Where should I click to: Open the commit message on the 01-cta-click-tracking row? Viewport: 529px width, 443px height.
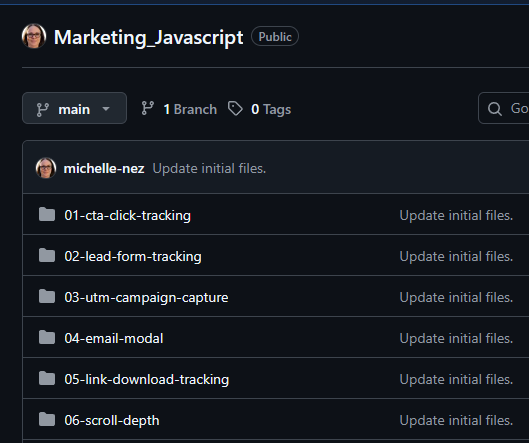click(456, 215)
